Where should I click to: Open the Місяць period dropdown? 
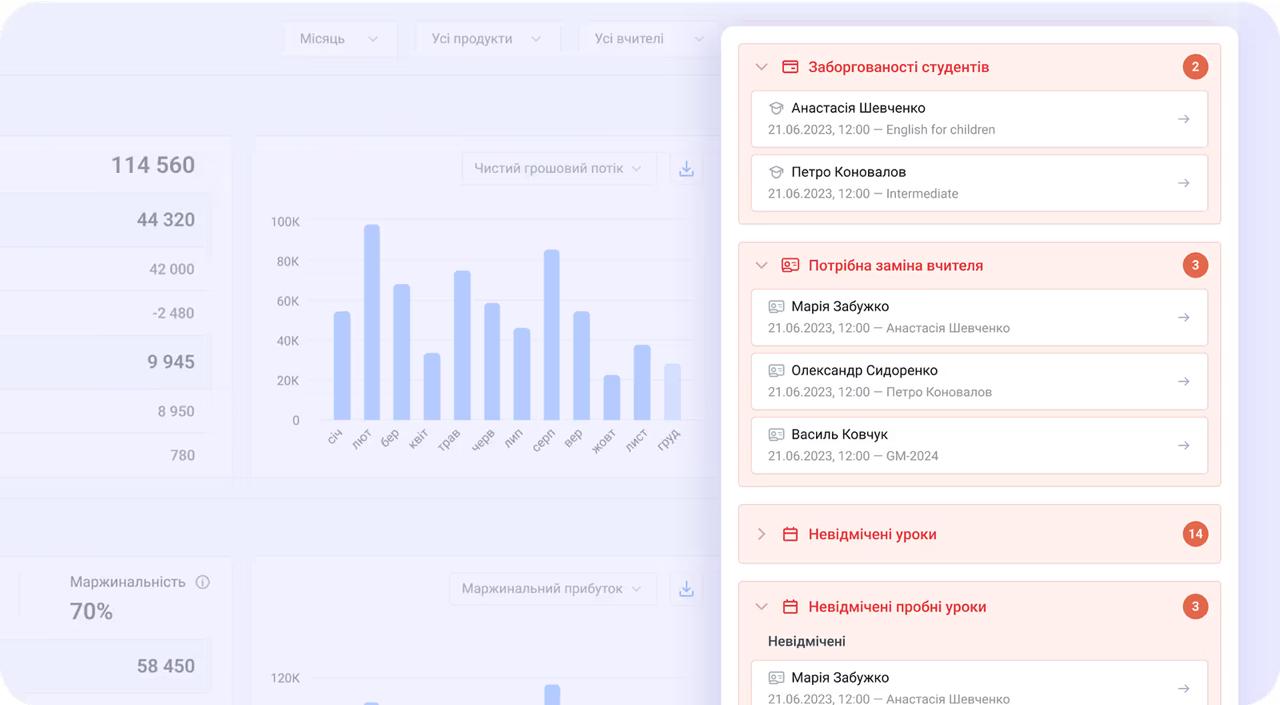(x=340, y=39)
